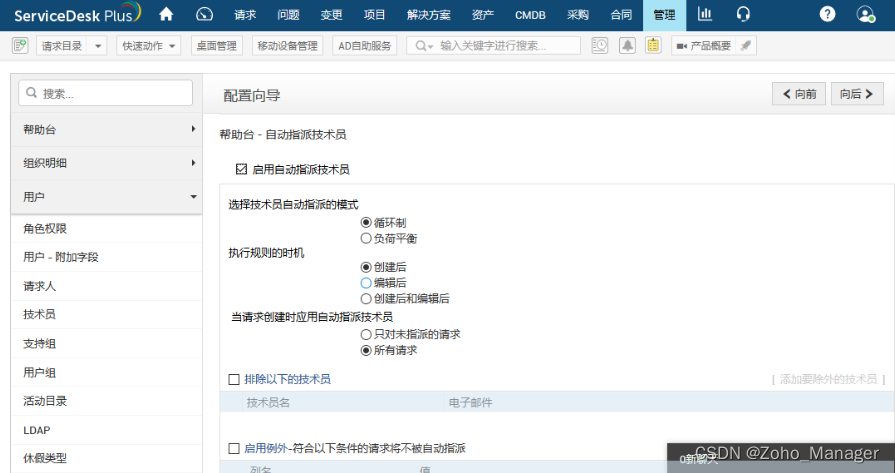895x473 pixels.
Task: Check 排除以下的技术员 checkbox
Action: click(x=234, y=379)
